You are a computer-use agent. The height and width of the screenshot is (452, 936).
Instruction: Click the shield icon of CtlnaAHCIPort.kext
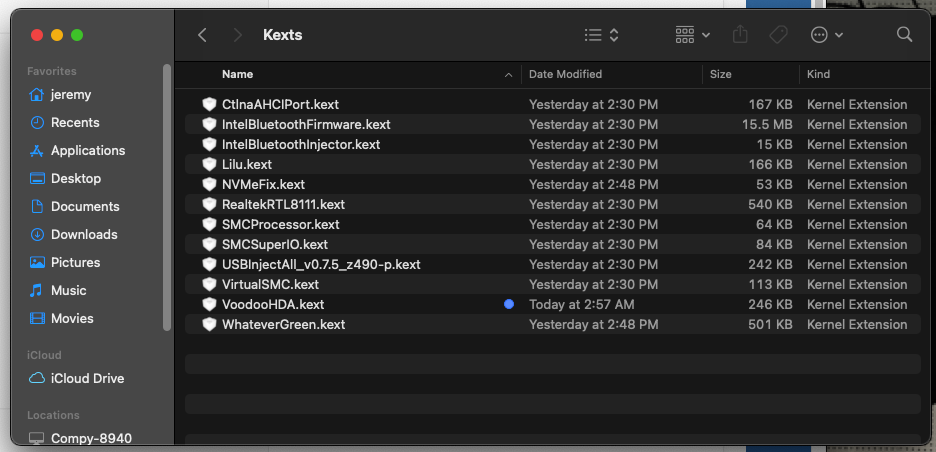click(209, 104)
